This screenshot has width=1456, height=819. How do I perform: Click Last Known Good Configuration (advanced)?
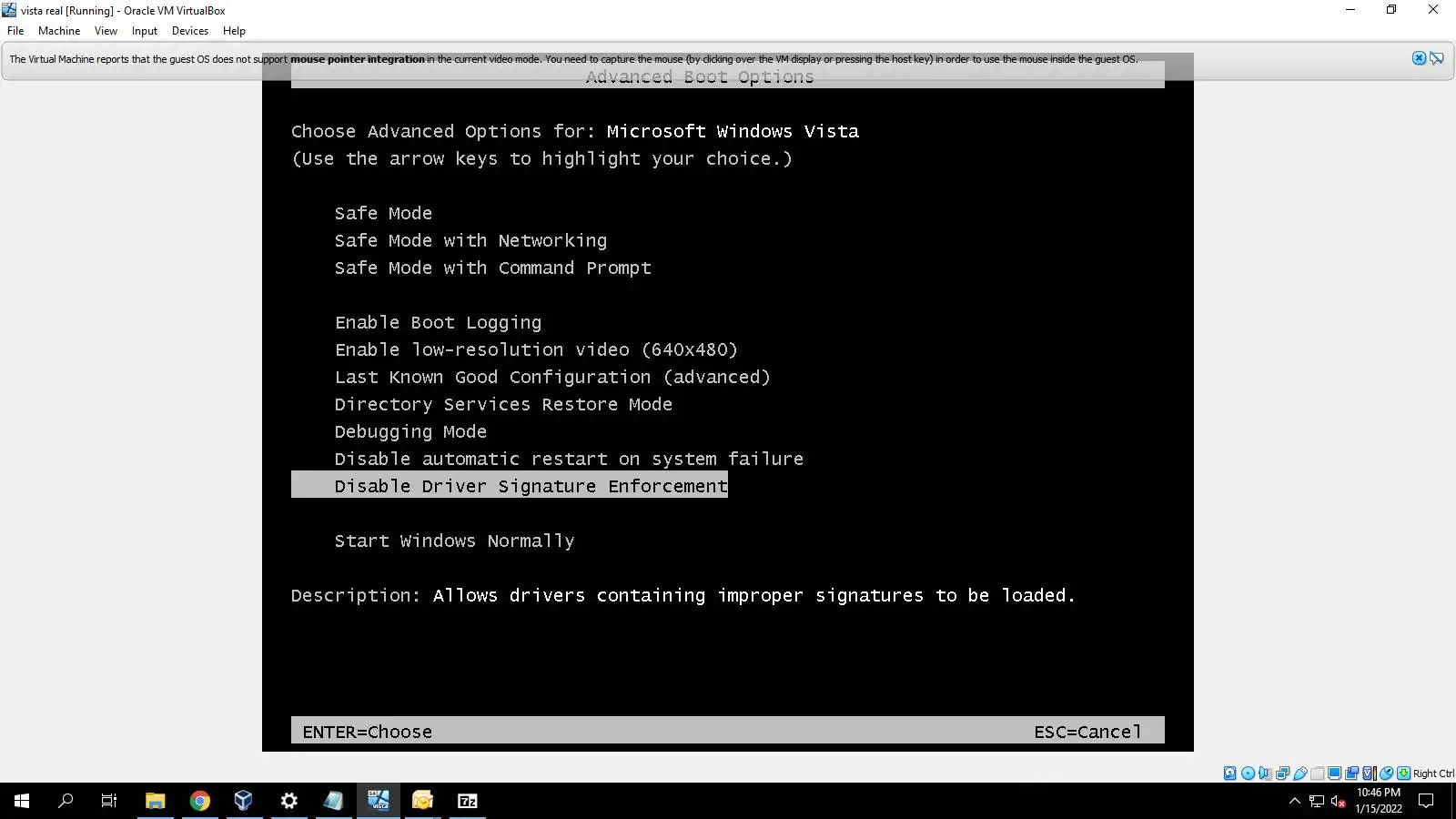(552, 377)
